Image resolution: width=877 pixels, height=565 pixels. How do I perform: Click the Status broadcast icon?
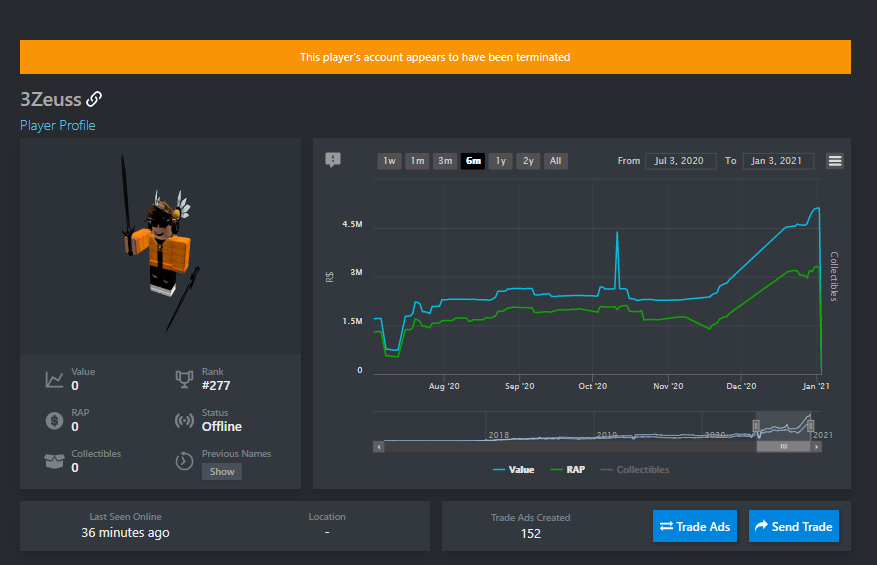(x=185, y=420)
